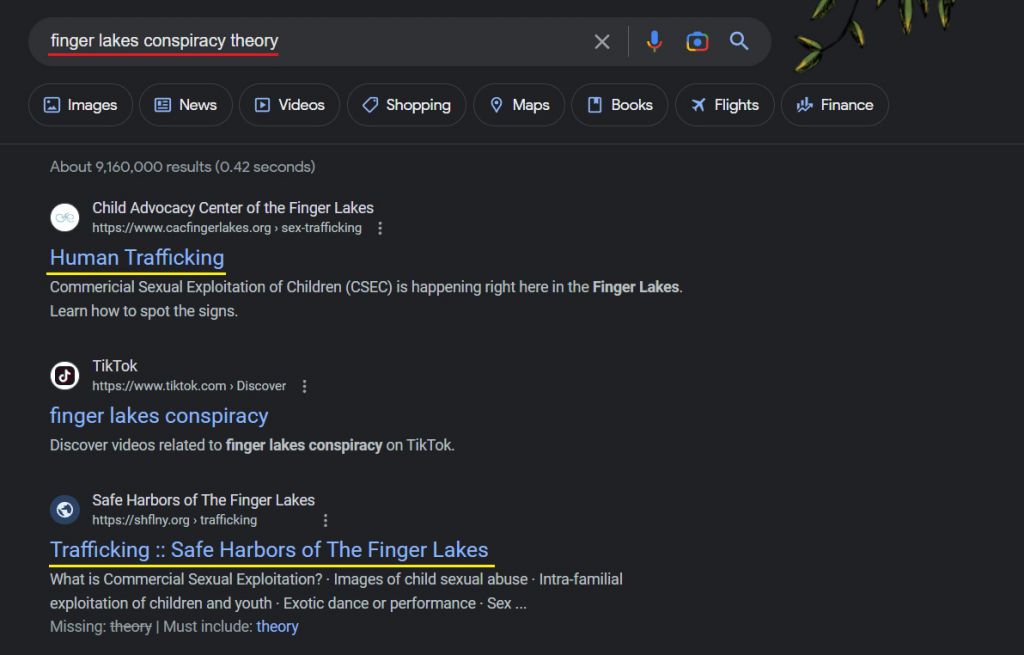The image size is (1024, 655).
Task: Open the Shopping results filter
Action: 406,105
